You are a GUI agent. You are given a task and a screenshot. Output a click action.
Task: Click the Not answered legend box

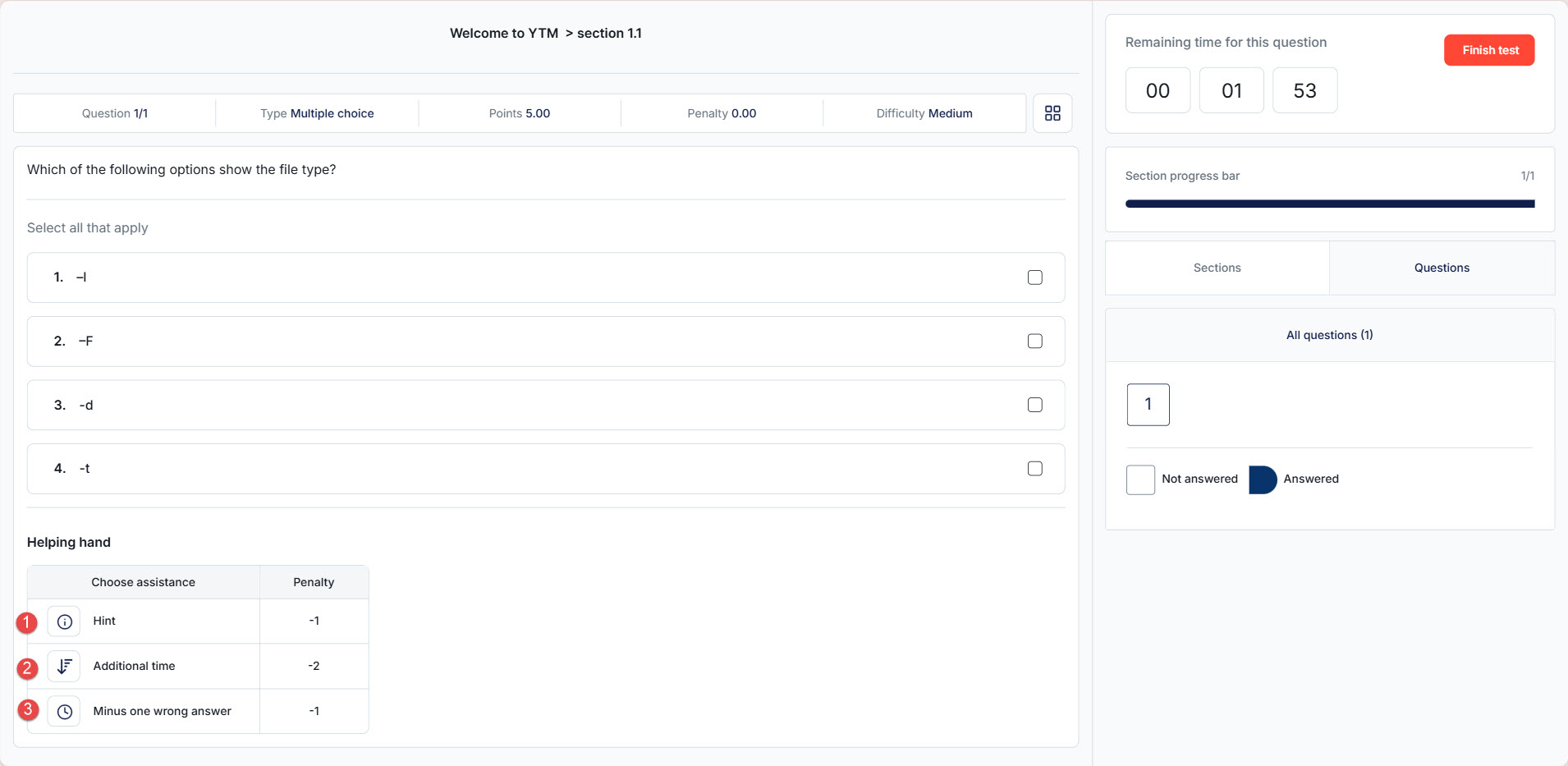coord(1140,479)
